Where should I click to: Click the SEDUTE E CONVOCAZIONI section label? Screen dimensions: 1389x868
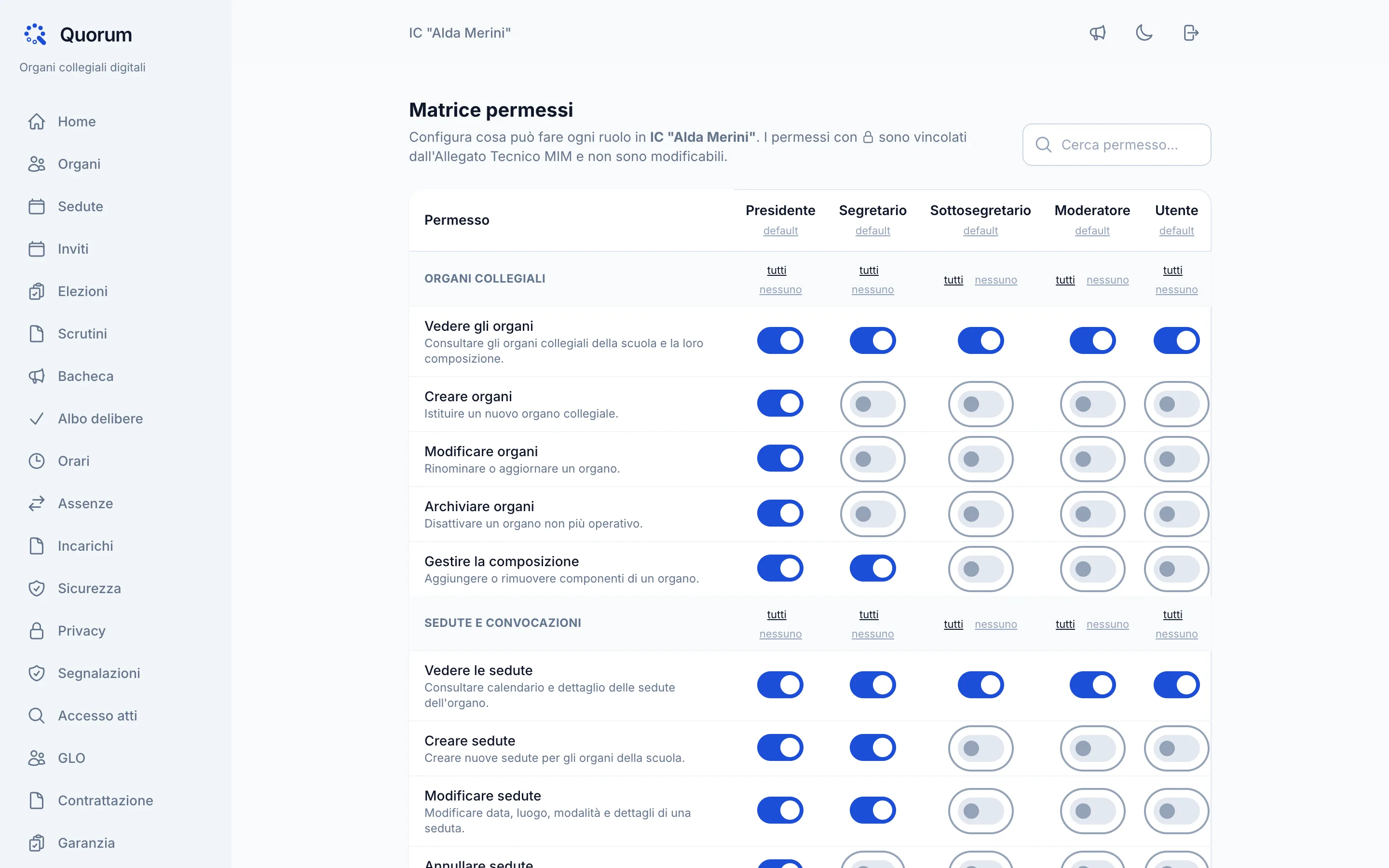(502, 624)
